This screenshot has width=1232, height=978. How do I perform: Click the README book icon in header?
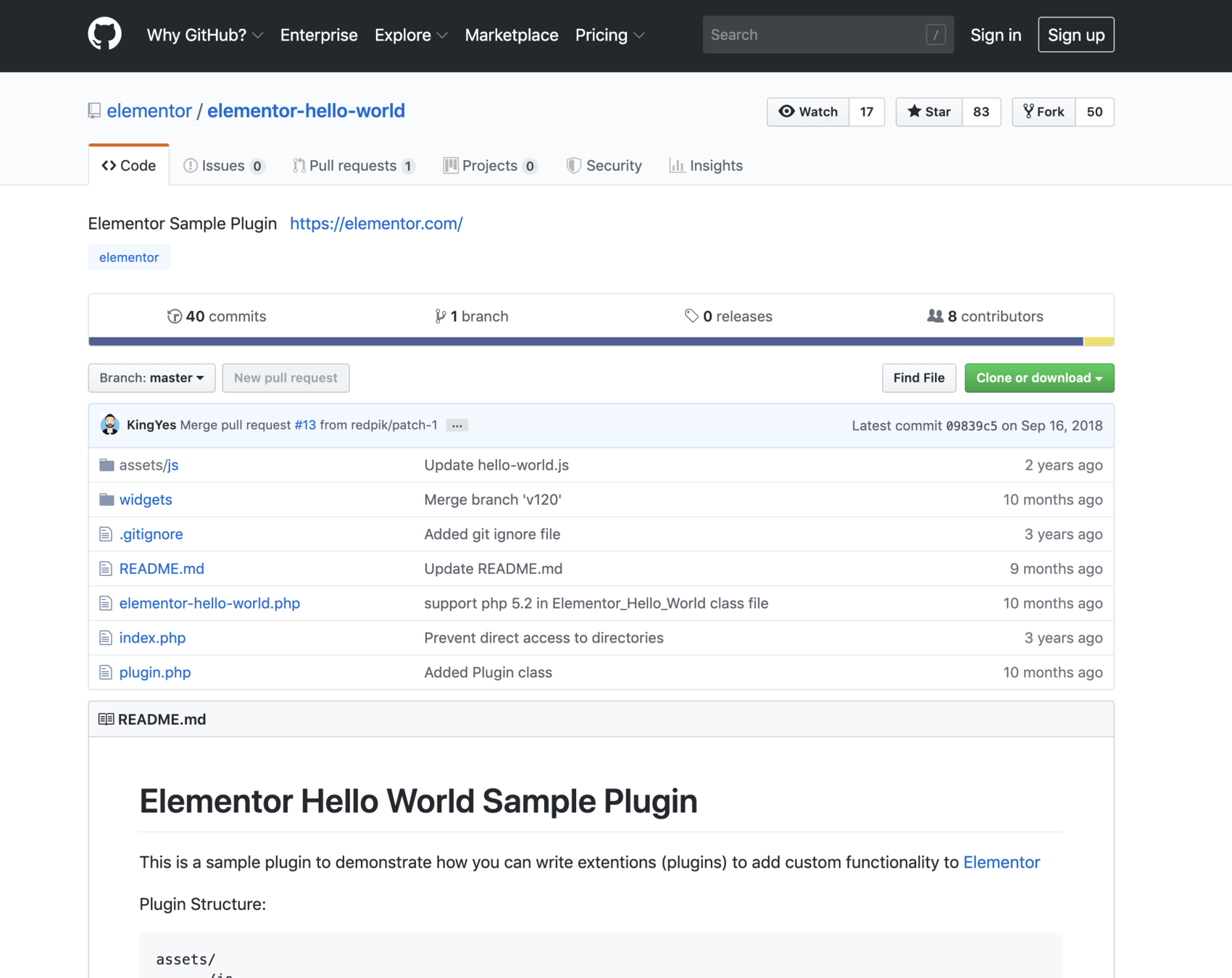(x=106, y=719)
